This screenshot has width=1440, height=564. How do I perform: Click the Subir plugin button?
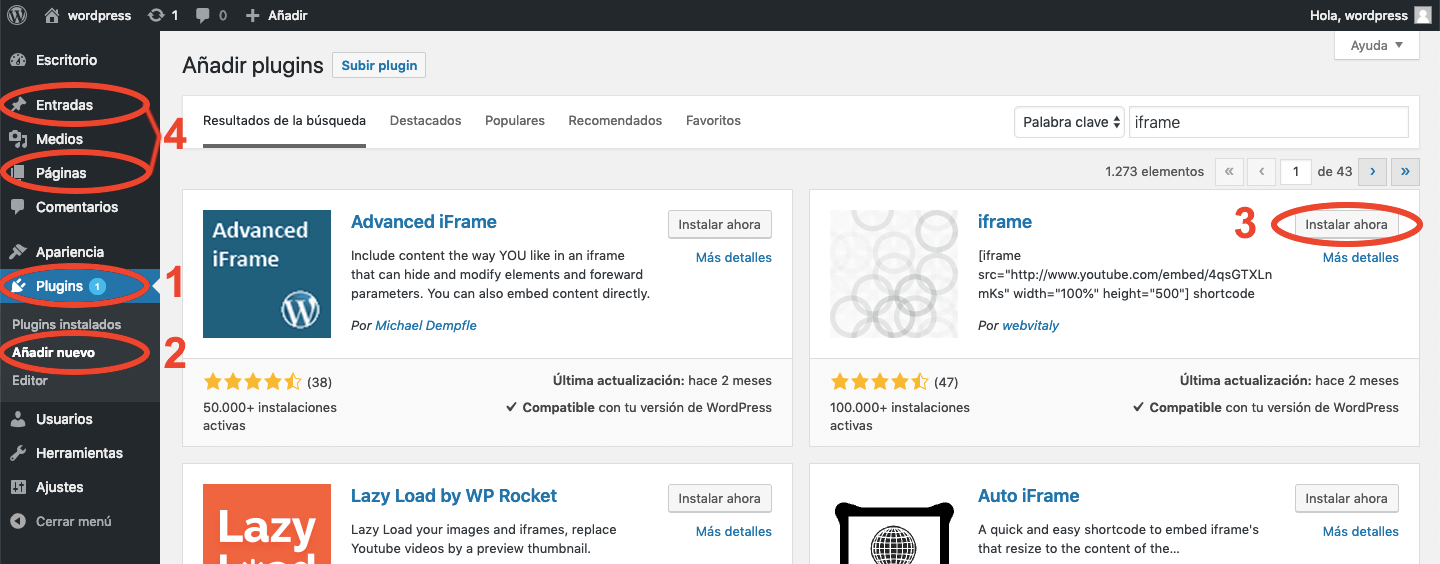(379, 66)
